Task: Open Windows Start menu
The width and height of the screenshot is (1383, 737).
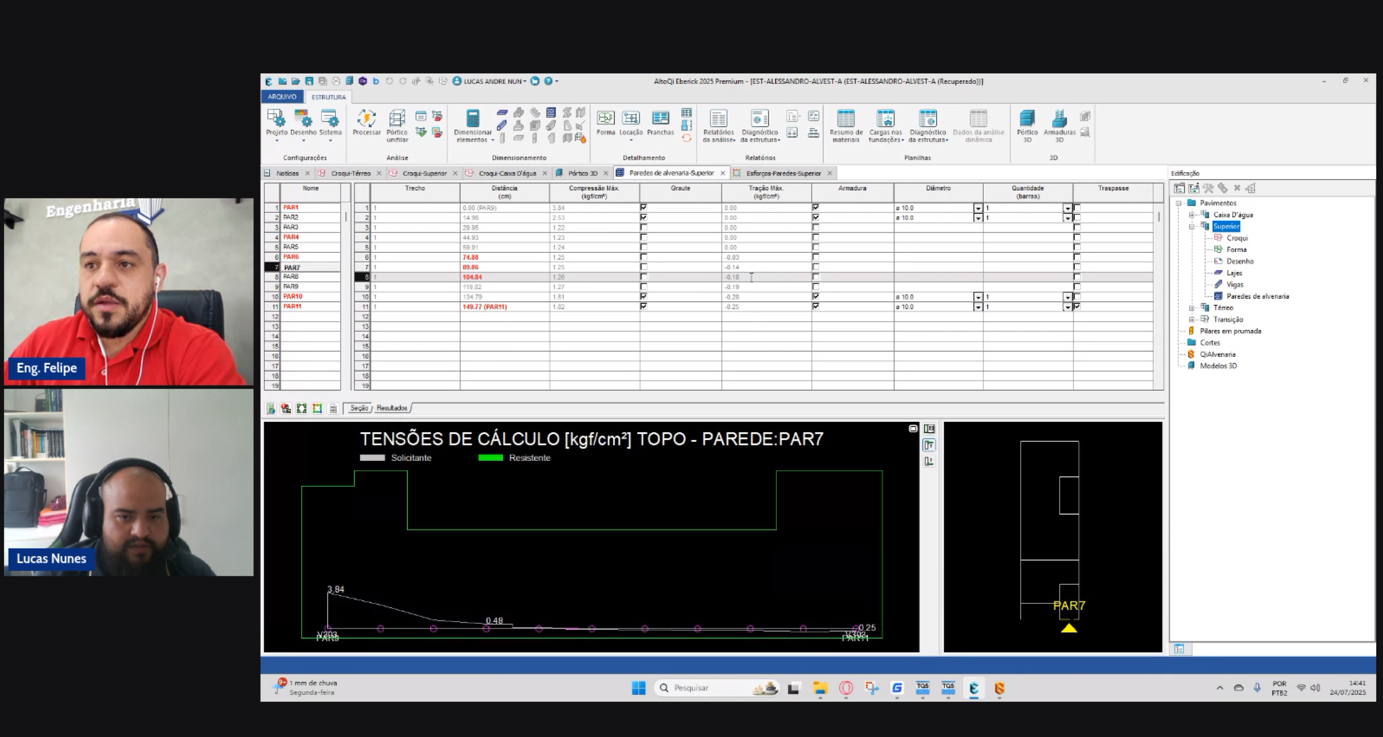Action: point(638,688)
